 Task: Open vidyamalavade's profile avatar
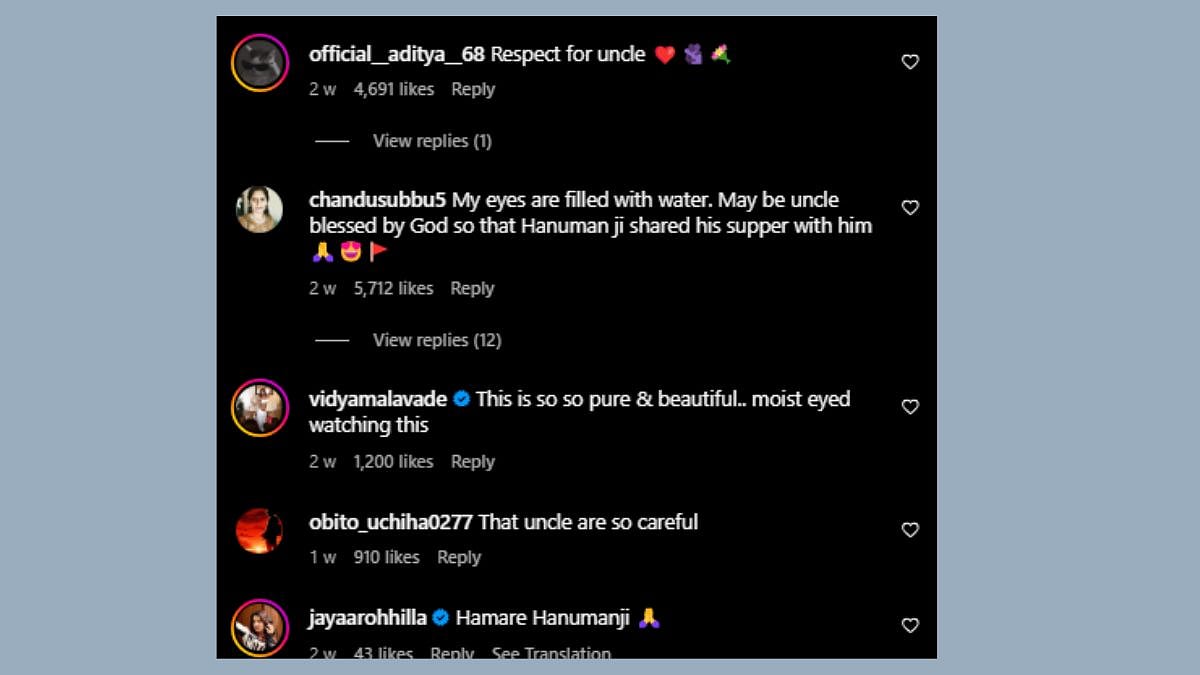pyautogui.click(x=259, y=408)
